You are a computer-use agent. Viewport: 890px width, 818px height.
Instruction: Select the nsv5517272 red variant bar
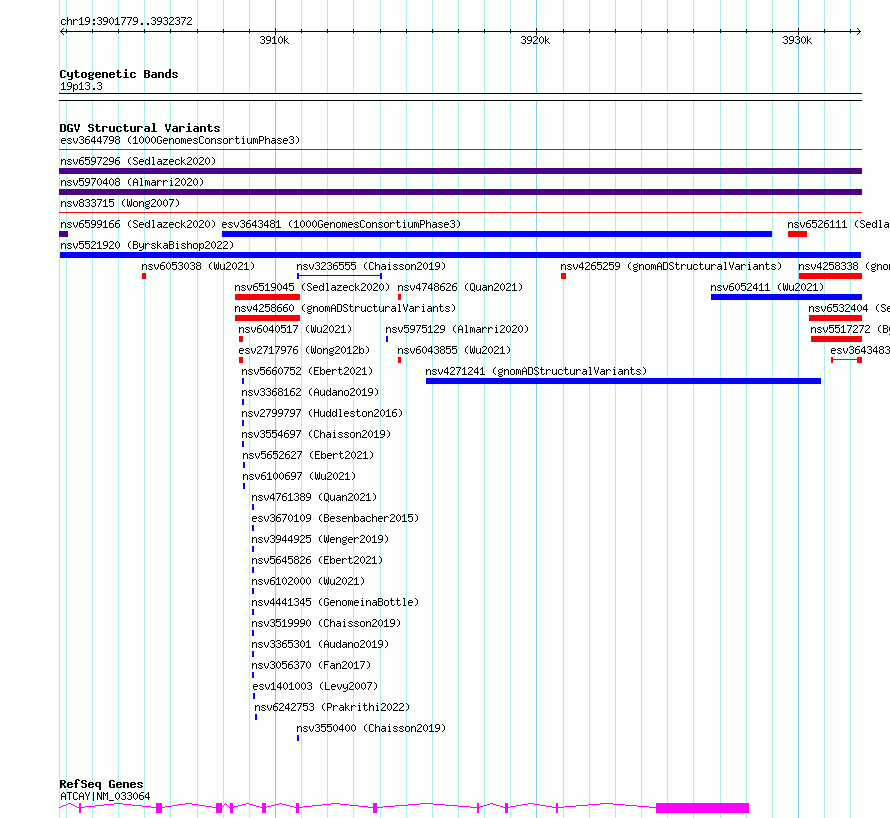(x=836, y=339)
